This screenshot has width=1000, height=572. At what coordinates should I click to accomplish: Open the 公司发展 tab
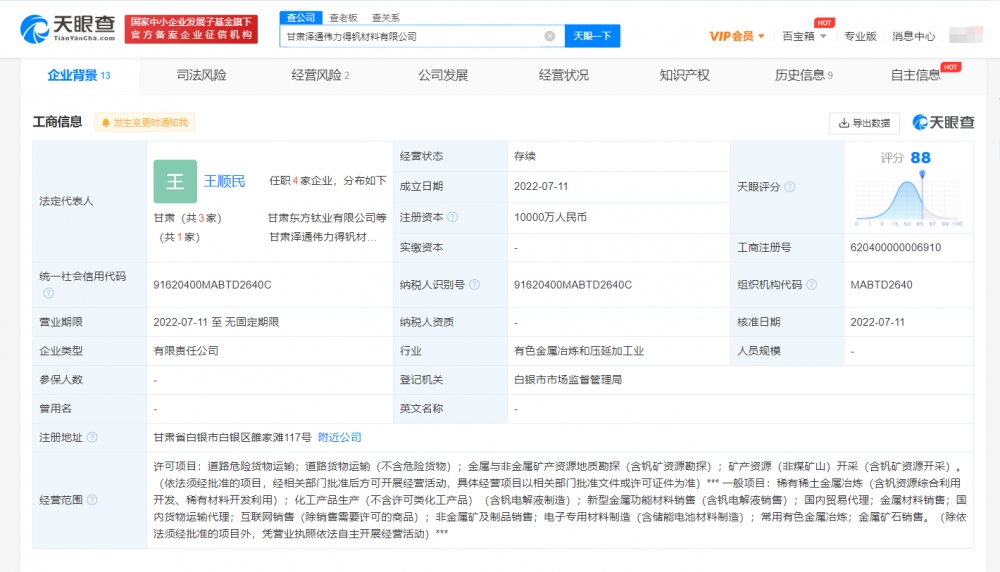tap(443, 75)
